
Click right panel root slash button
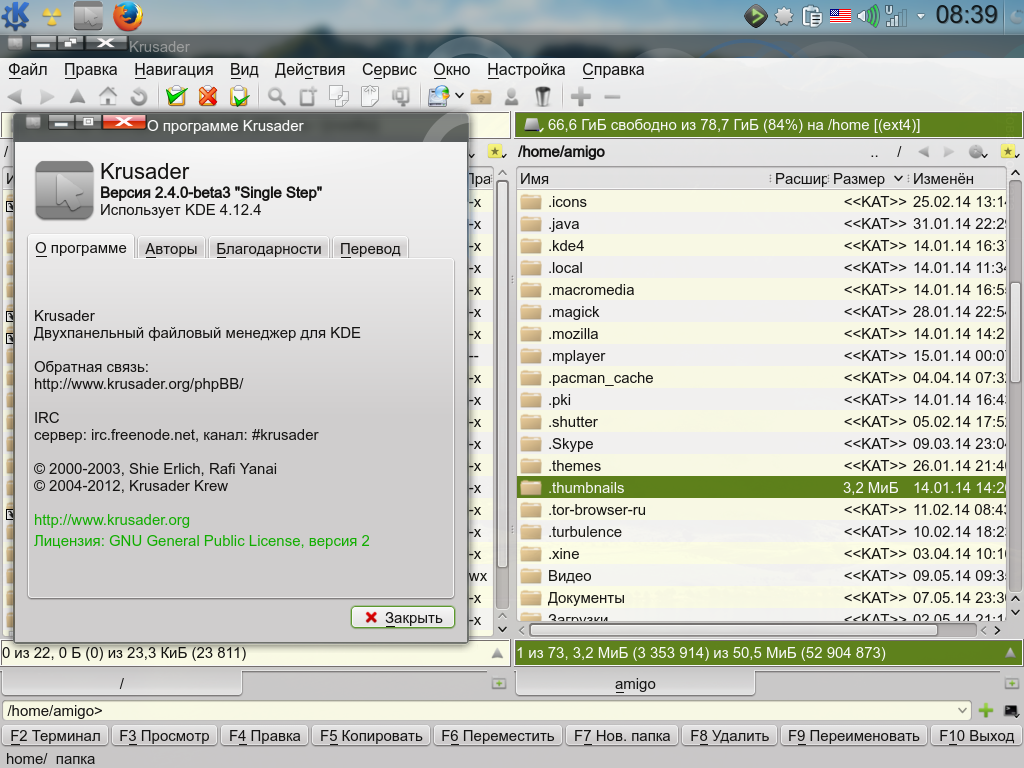click(x=899, y=152)
